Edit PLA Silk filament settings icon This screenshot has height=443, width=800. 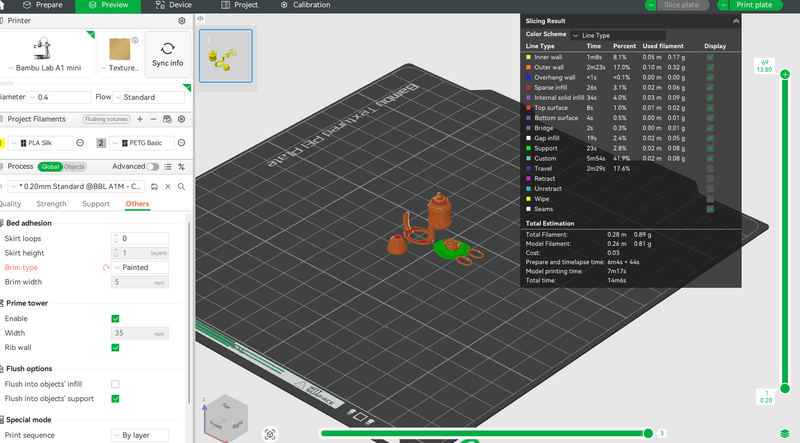(x=80, y=143)
